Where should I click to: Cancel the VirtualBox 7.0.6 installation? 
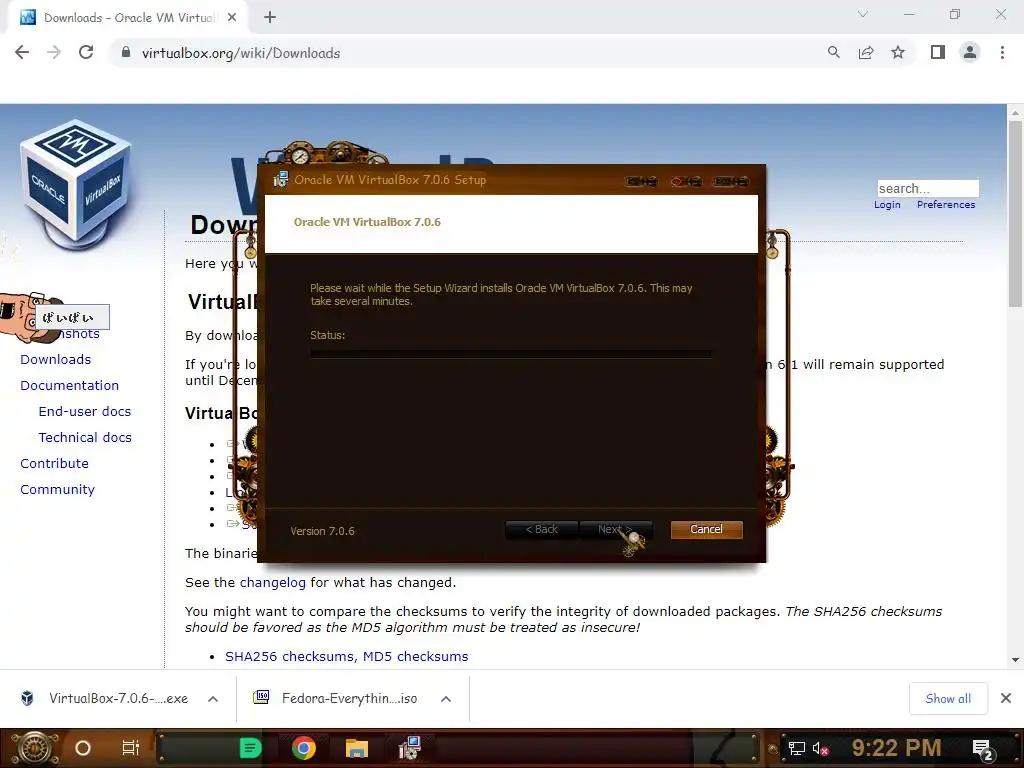coord(706,530)
